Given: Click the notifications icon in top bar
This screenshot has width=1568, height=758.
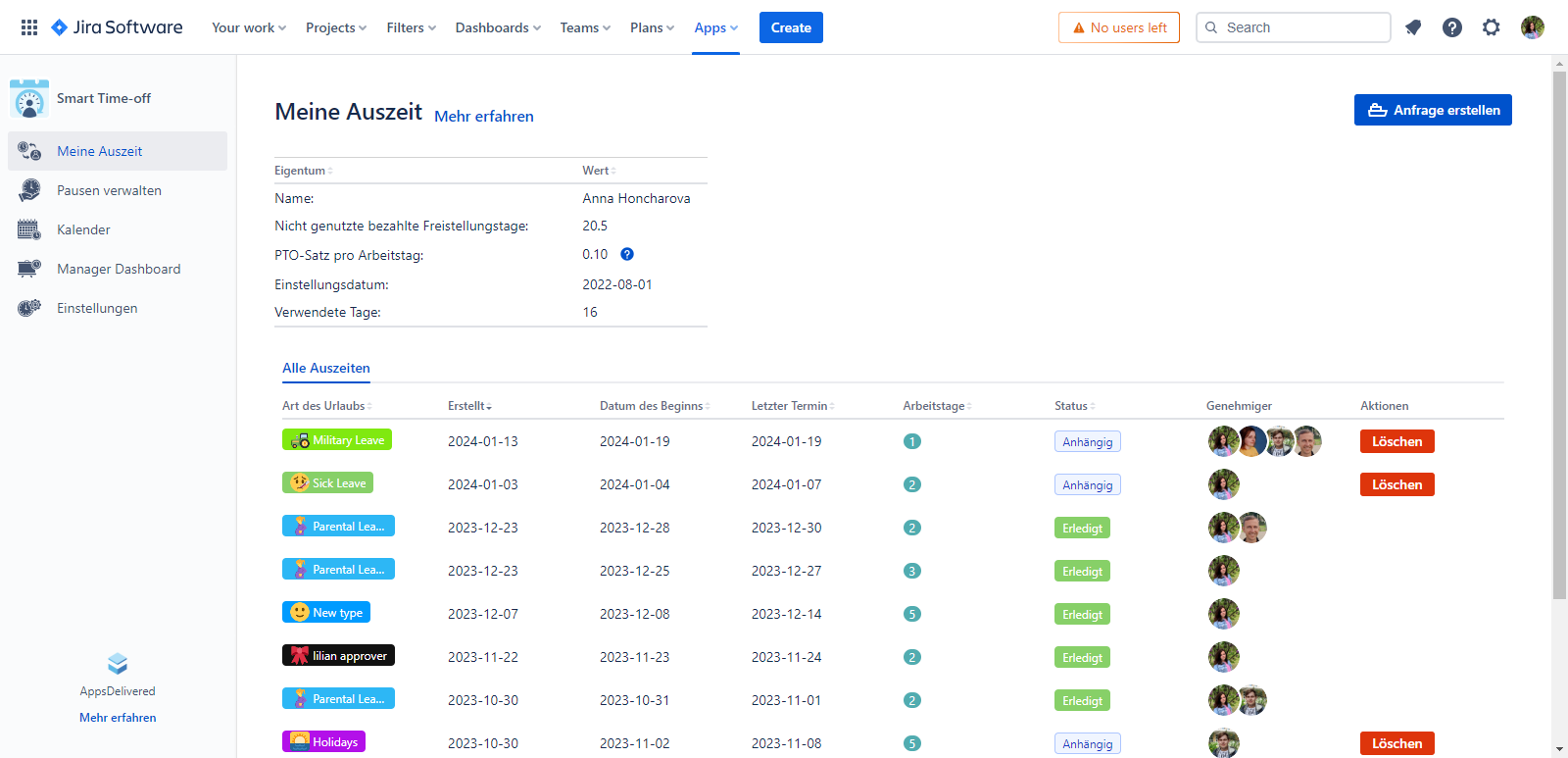Looking at the screenshot, I should coord(1413,27).
